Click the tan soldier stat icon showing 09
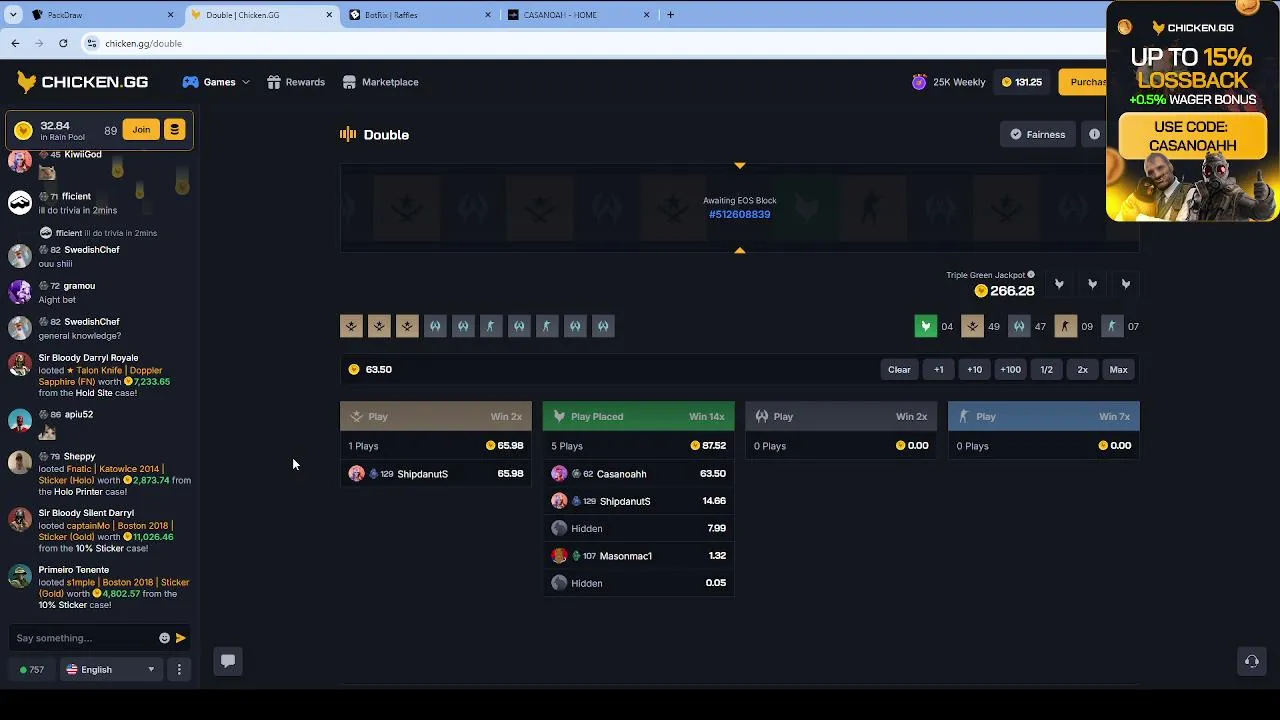This screenshot has height=720, width=1280. click(1065, 326)
